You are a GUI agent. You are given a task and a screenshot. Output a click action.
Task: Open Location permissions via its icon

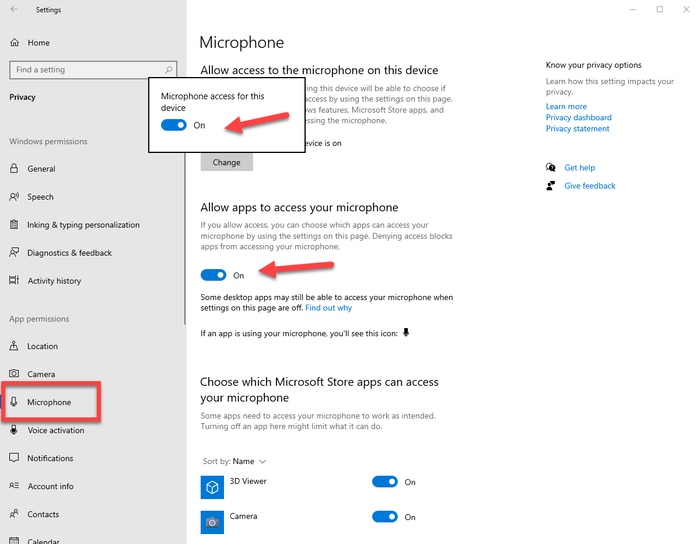click(x=15, y=346)
